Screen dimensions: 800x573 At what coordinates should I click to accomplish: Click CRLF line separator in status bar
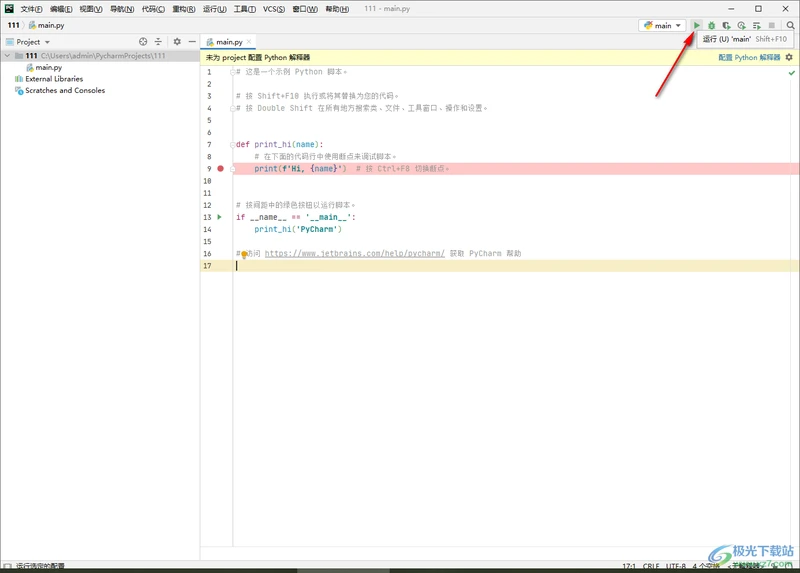651,566
